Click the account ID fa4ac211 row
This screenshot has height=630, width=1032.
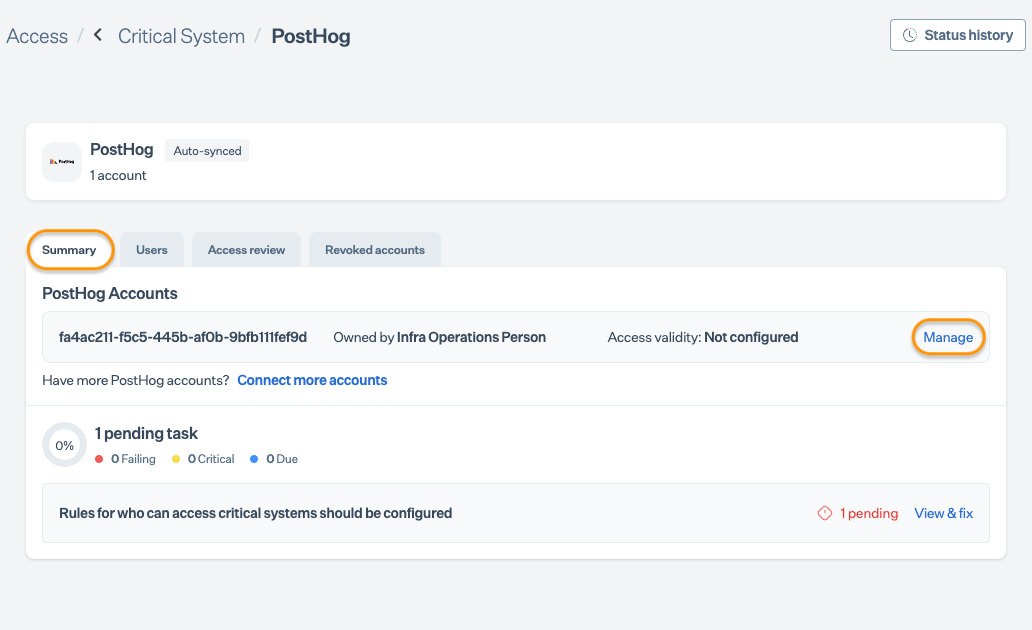(x=183, y=337)
